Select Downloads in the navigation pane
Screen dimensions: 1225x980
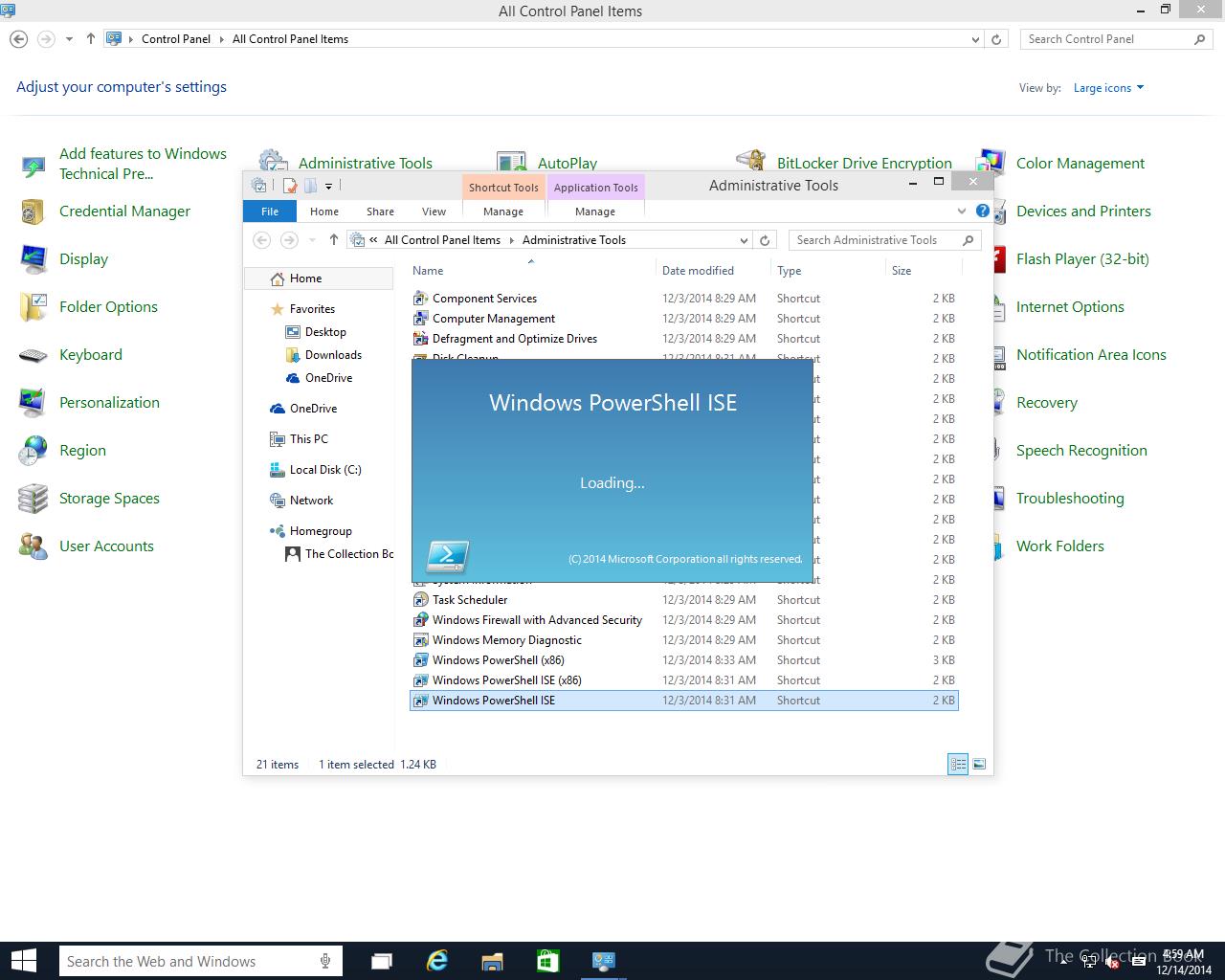pos(333,355)
